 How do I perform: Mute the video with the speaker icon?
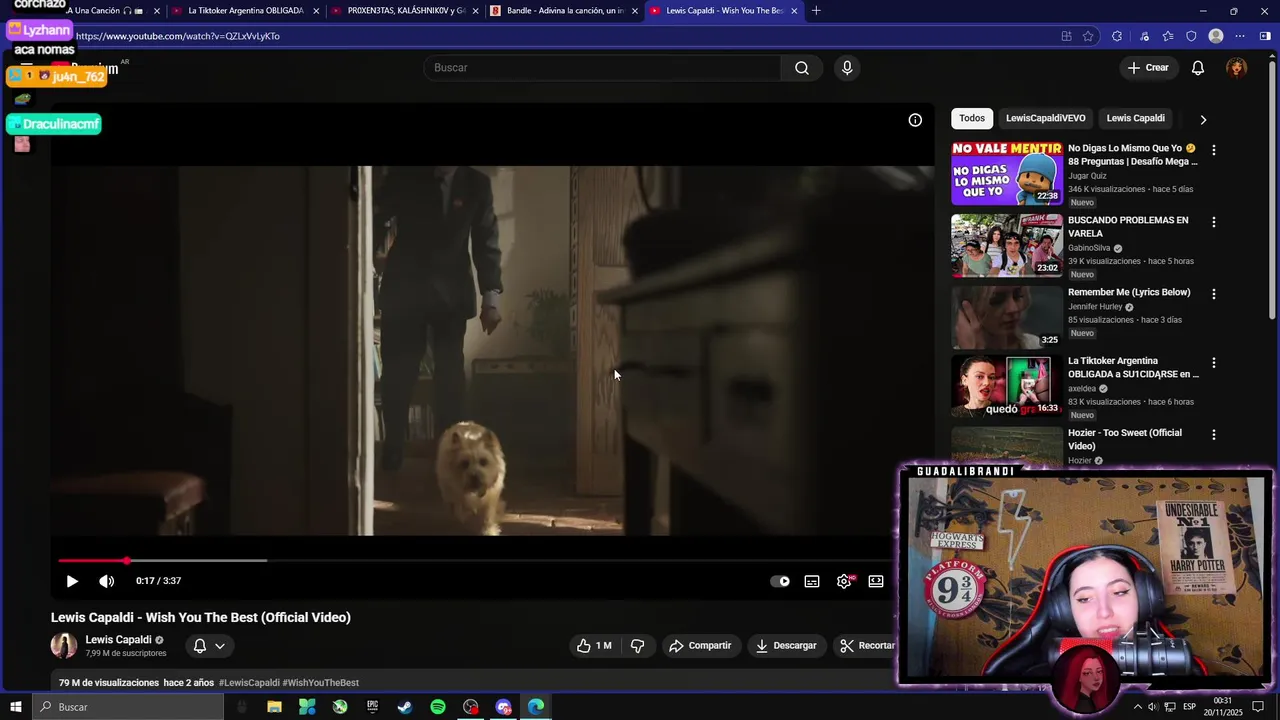click(x=106, y=581)
